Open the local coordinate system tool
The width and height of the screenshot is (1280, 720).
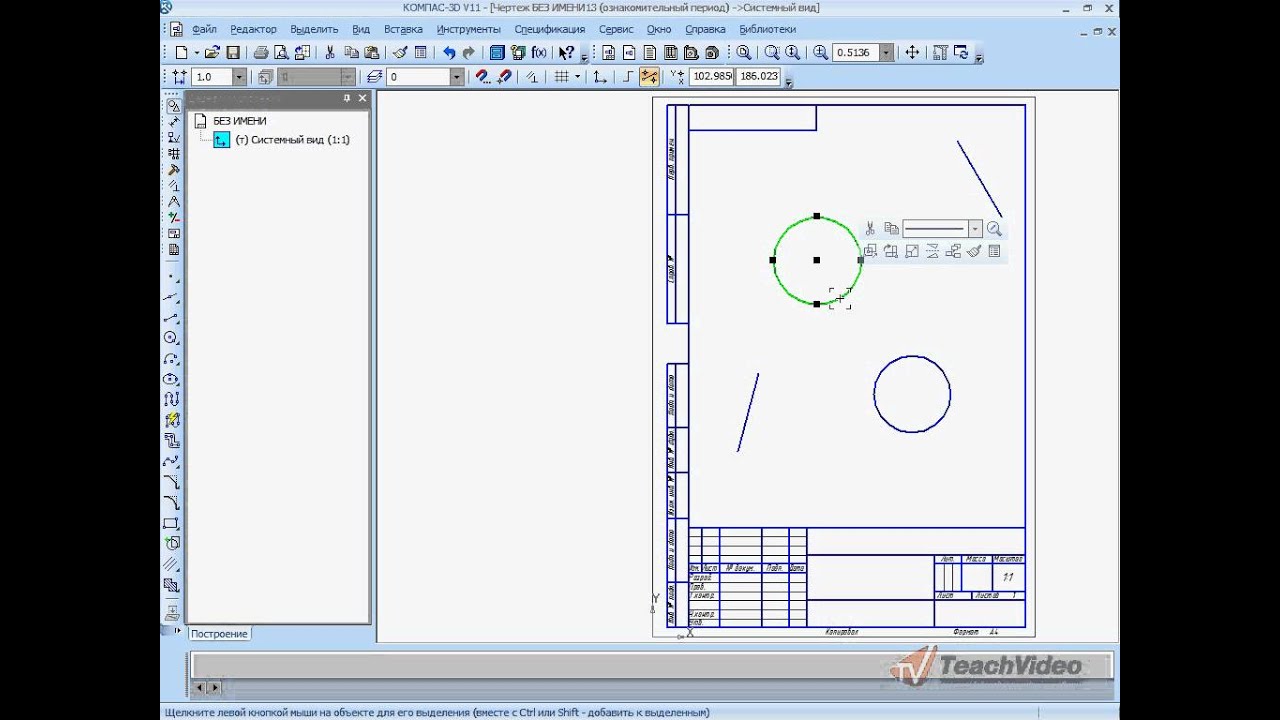(x=600, y=77)
